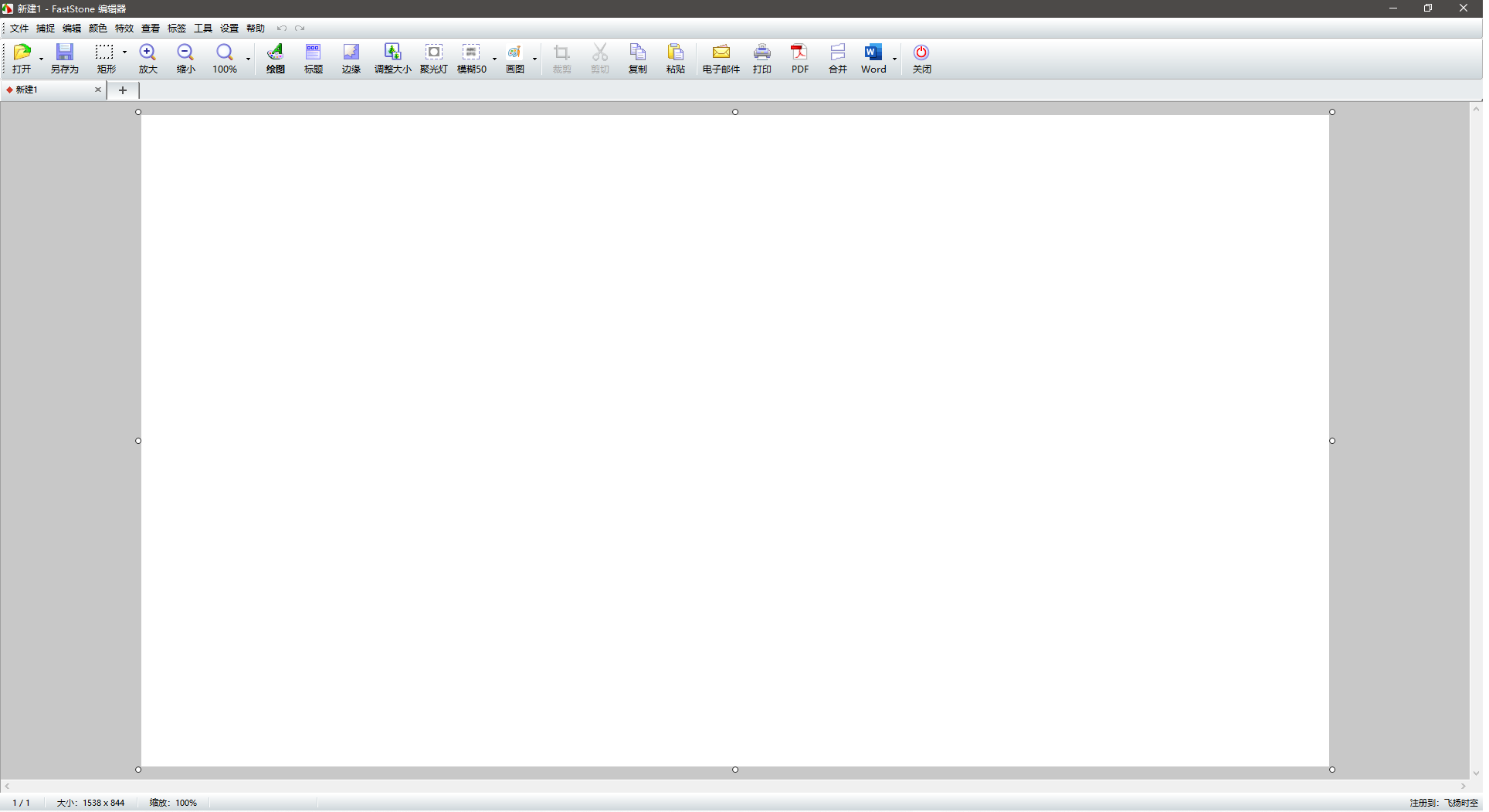Image resolution: width=1489 pixels, height=812 pixels.
Task: Open the 帮助 help menu
Action: (x=256, y=29)
